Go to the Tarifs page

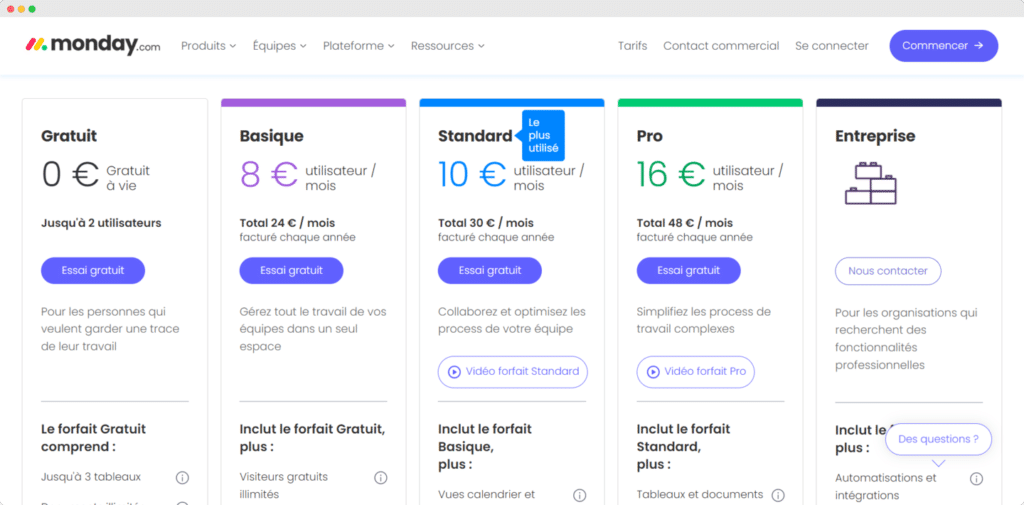pyautogui.click(x=632, y=46)
